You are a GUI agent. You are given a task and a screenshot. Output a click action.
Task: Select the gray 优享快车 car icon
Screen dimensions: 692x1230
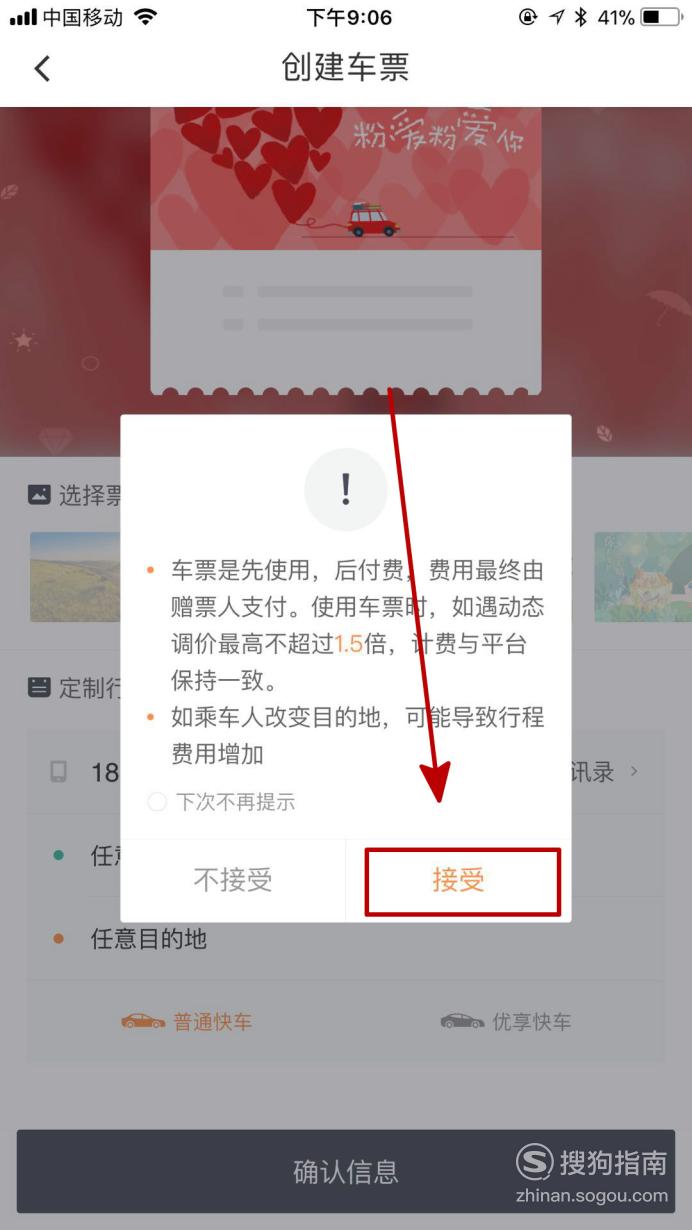pos(462,1021)
